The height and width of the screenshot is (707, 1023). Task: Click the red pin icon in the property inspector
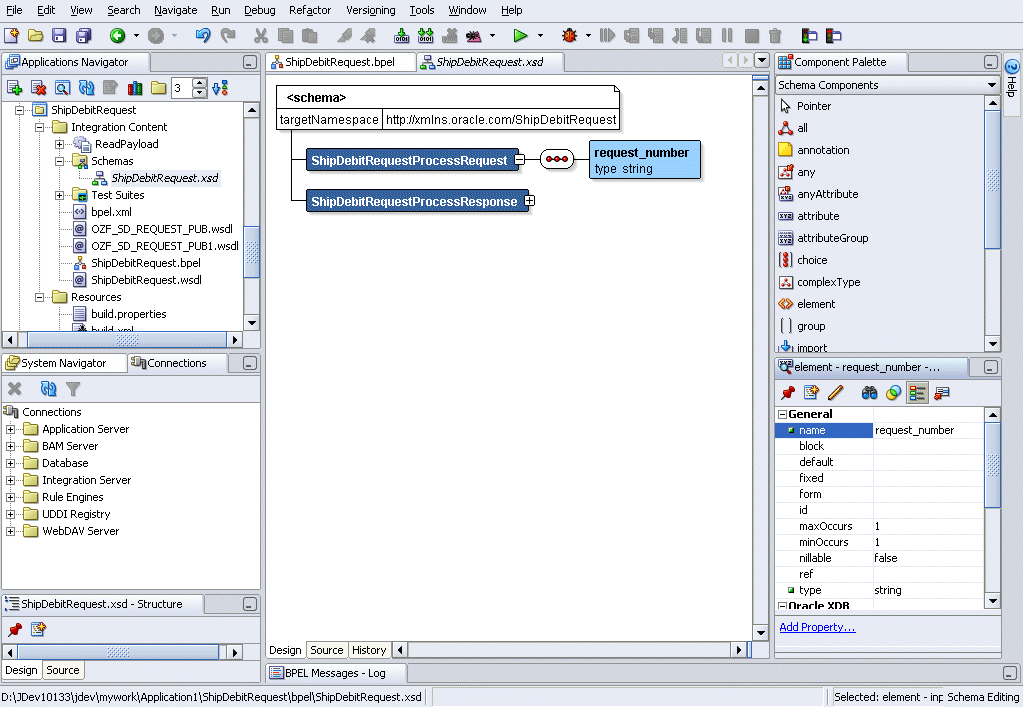coord(788,393)
